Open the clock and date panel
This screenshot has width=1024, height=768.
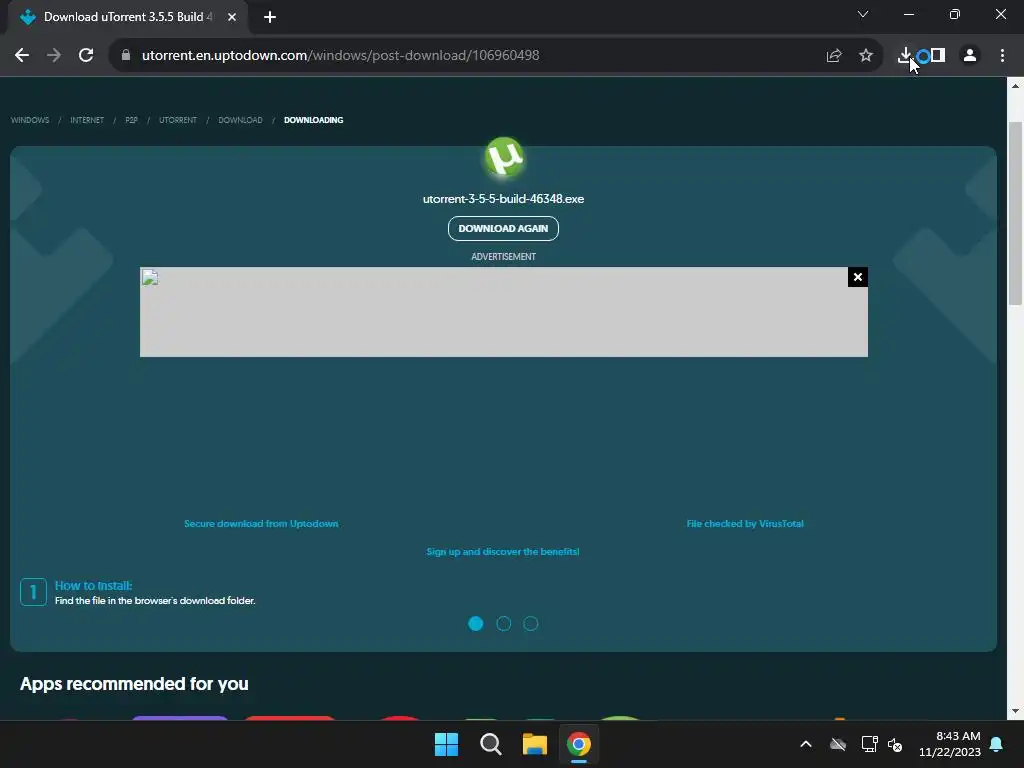[950, 744]
